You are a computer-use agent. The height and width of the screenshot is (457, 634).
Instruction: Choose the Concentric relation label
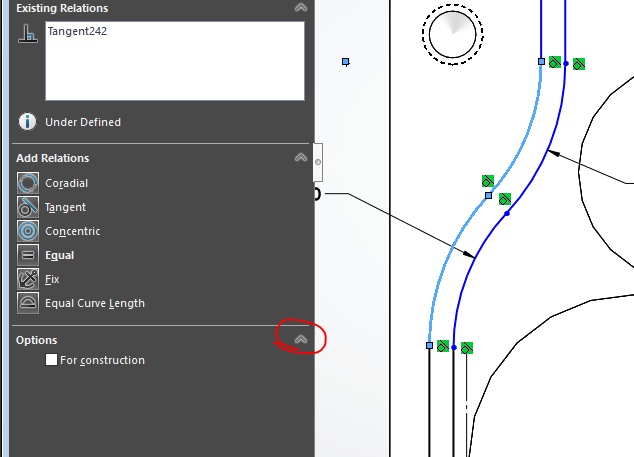tap(72, 231)
